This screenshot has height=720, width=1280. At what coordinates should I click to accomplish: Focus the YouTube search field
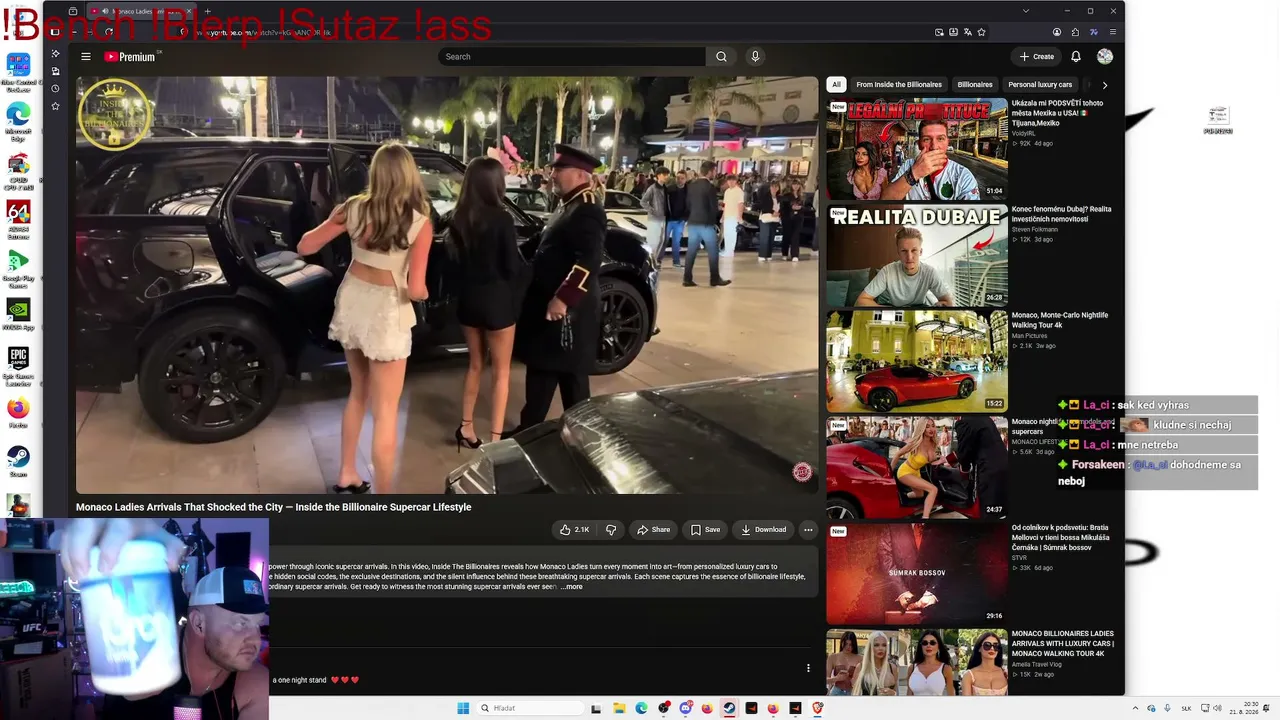click(x=572, y=57)
